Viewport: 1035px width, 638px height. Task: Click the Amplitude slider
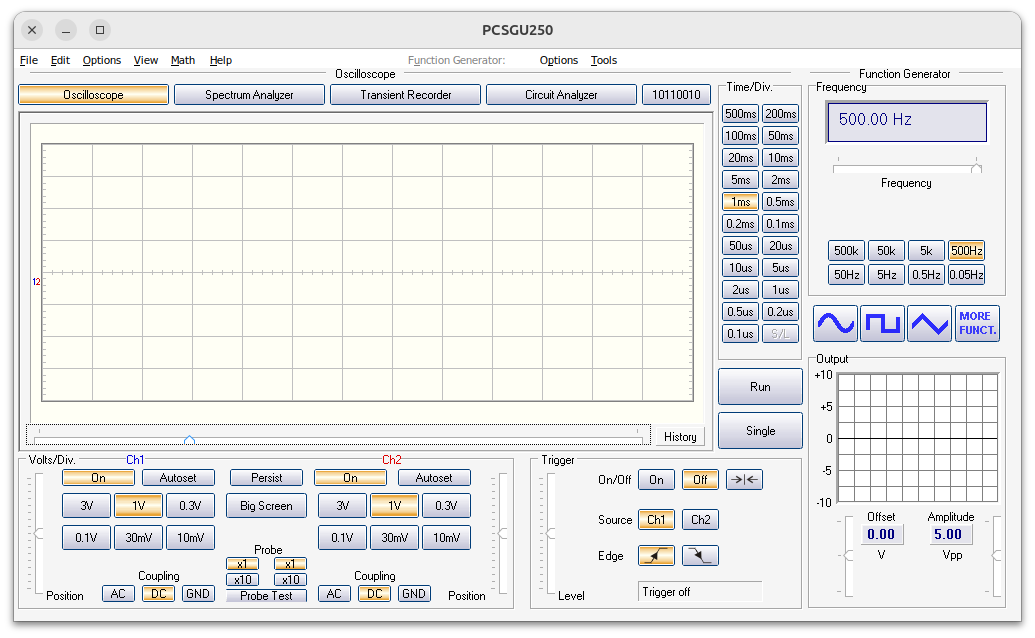[x=997, y=556]
